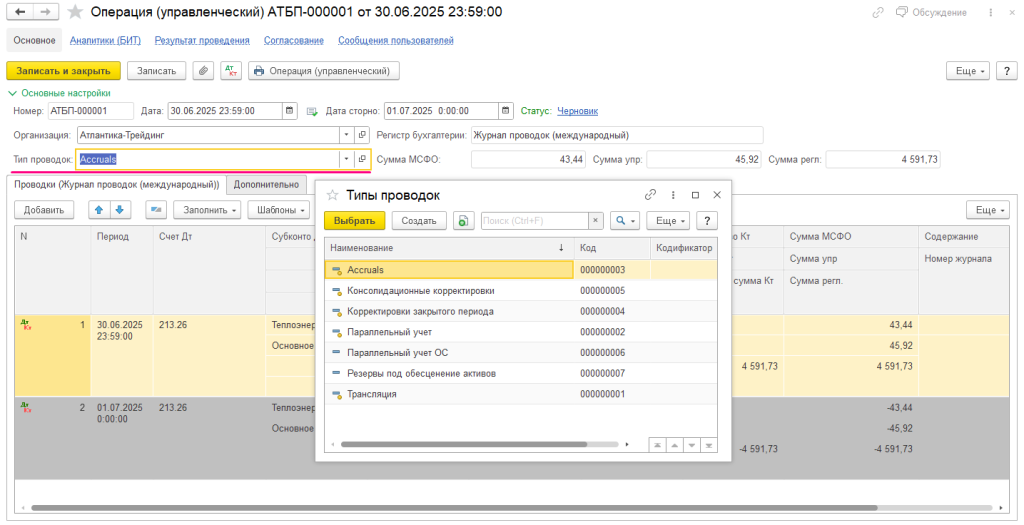Open Обсуждение discussion panel
The image size is (1024, 525).
(x=932, y=12)
